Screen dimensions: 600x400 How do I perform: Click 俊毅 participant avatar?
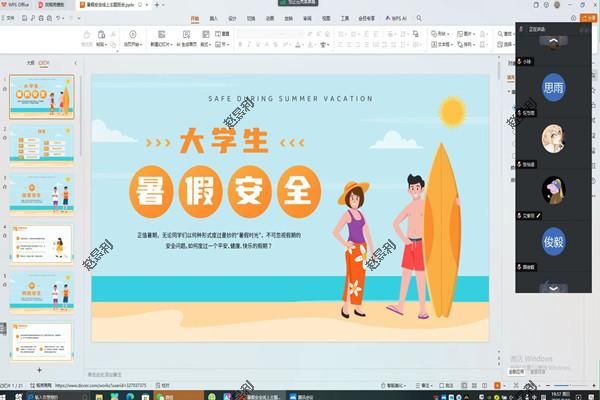[x=553, y=241]
